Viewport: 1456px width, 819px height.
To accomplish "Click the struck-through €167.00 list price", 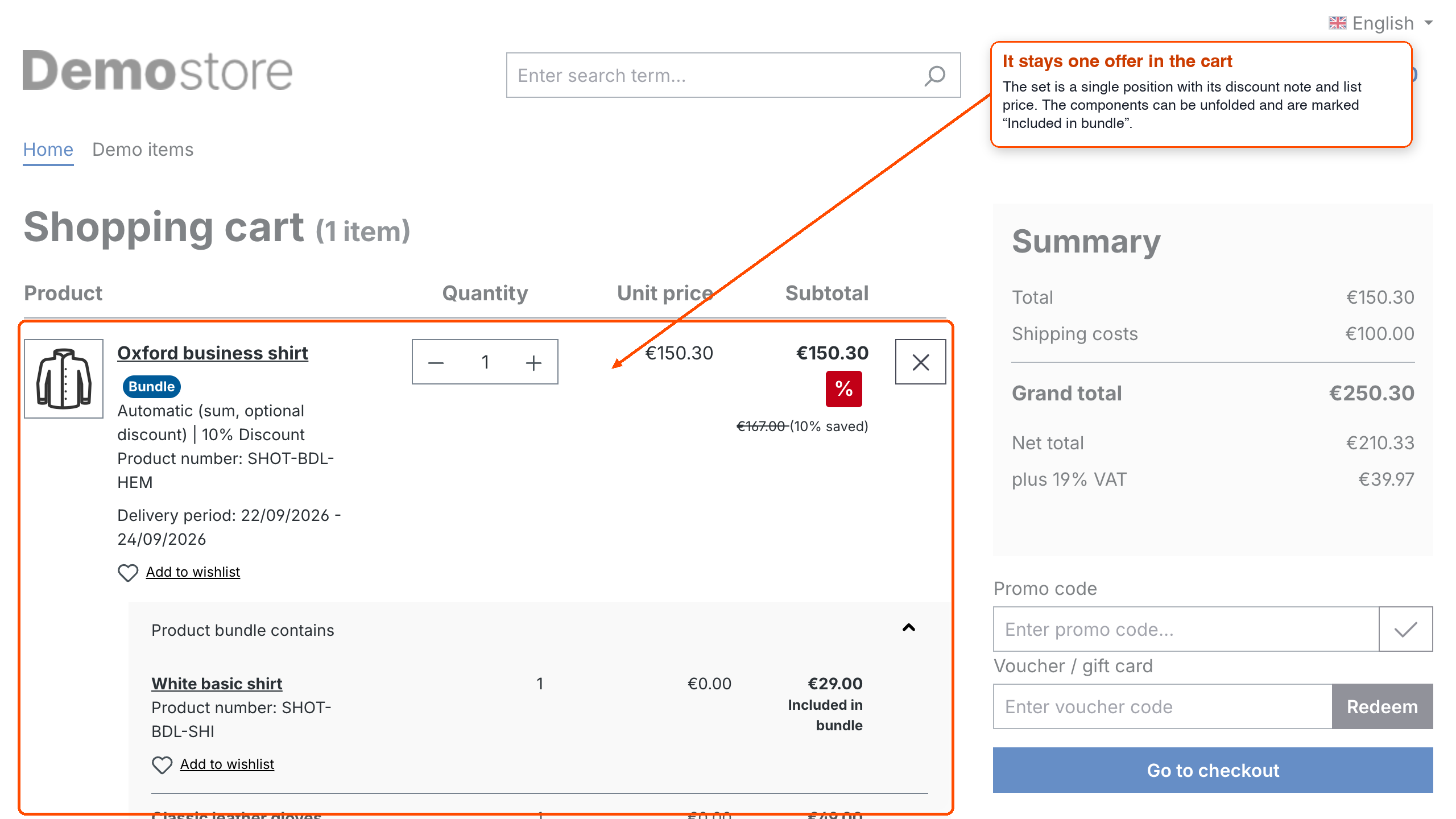I will [761, 427].
